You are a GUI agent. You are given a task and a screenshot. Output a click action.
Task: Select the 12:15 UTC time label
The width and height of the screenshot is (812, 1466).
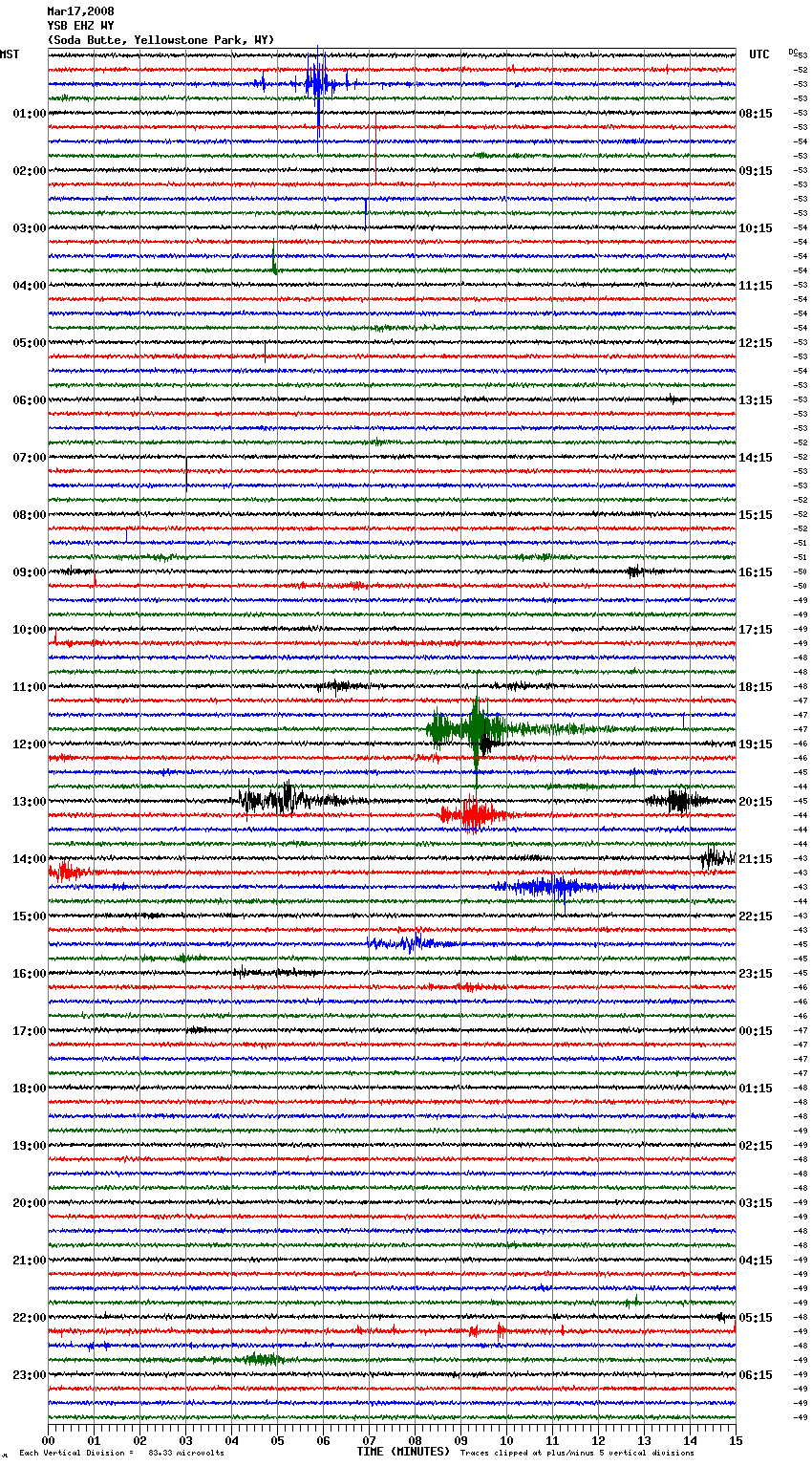(x=756, y=343)
